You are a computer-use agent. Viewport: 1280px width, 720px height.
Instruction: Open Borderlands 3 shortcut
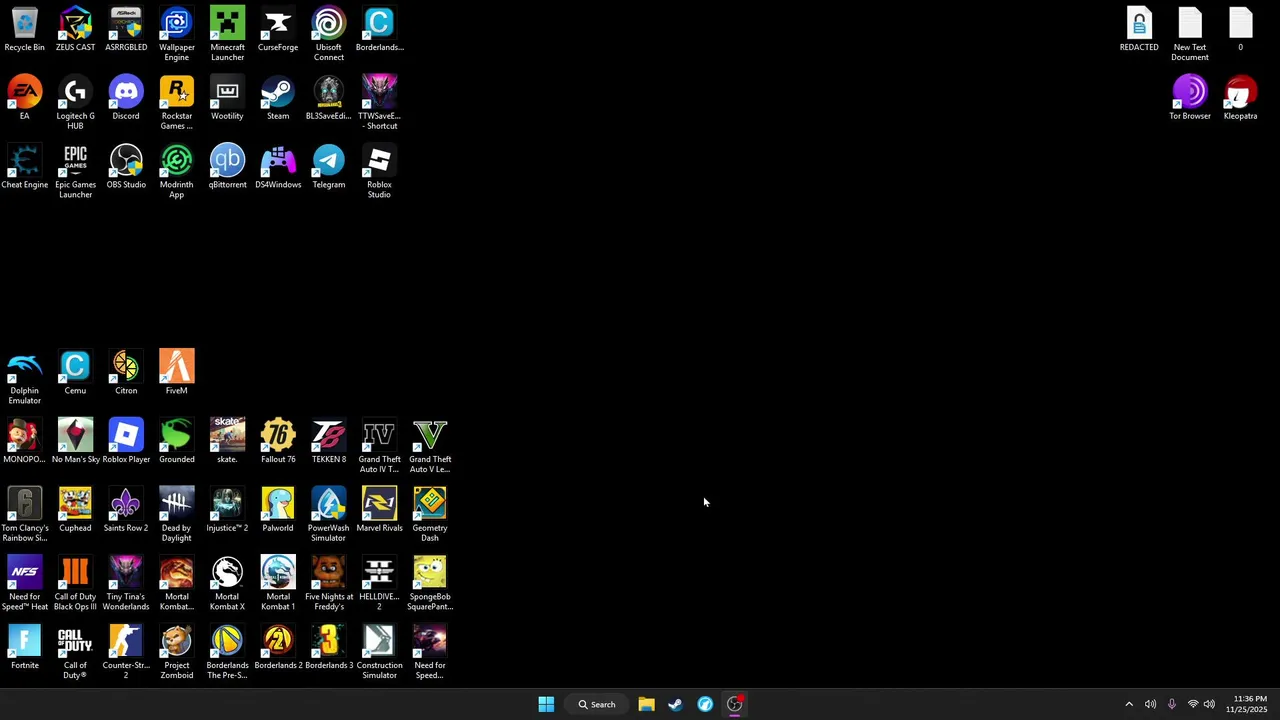coord(329,648)
